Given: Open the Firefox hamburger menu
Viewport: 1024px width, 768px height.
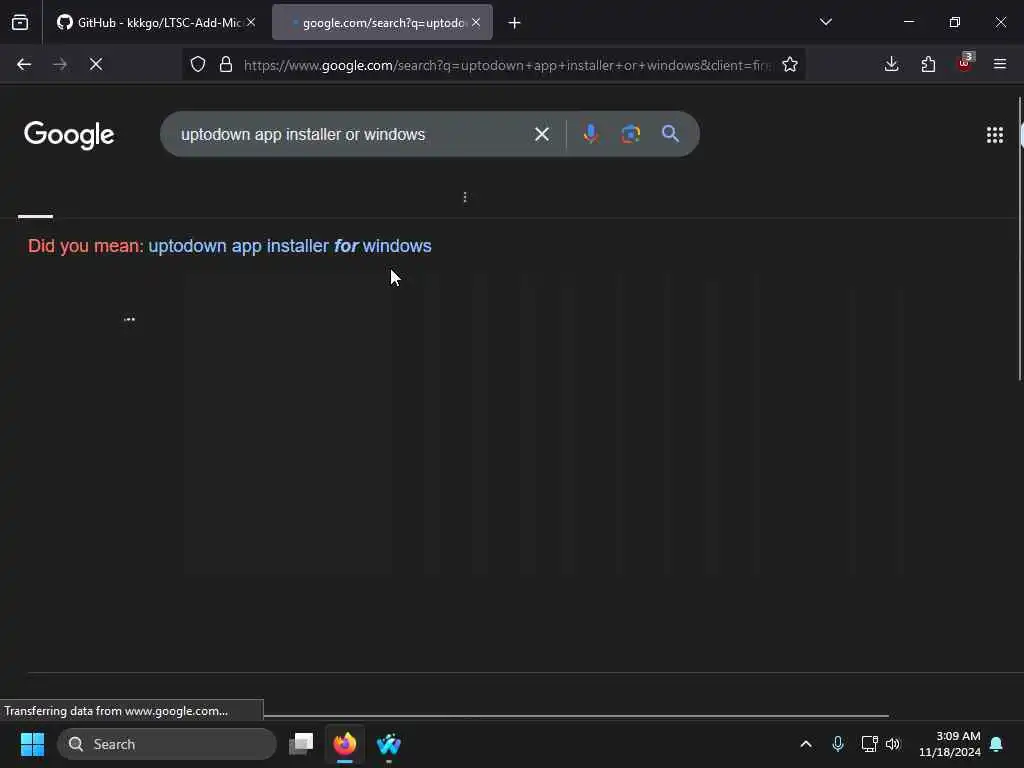Looking at the screenshot, I should [1000, 64].
